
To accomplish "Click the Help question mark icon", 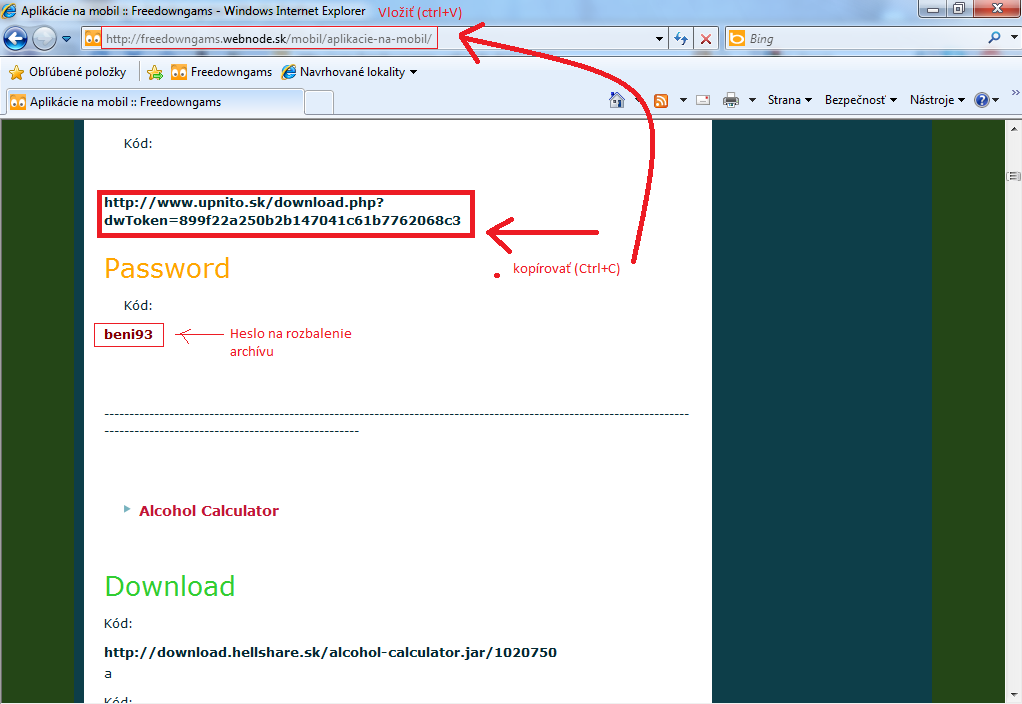I will [981, 100].
